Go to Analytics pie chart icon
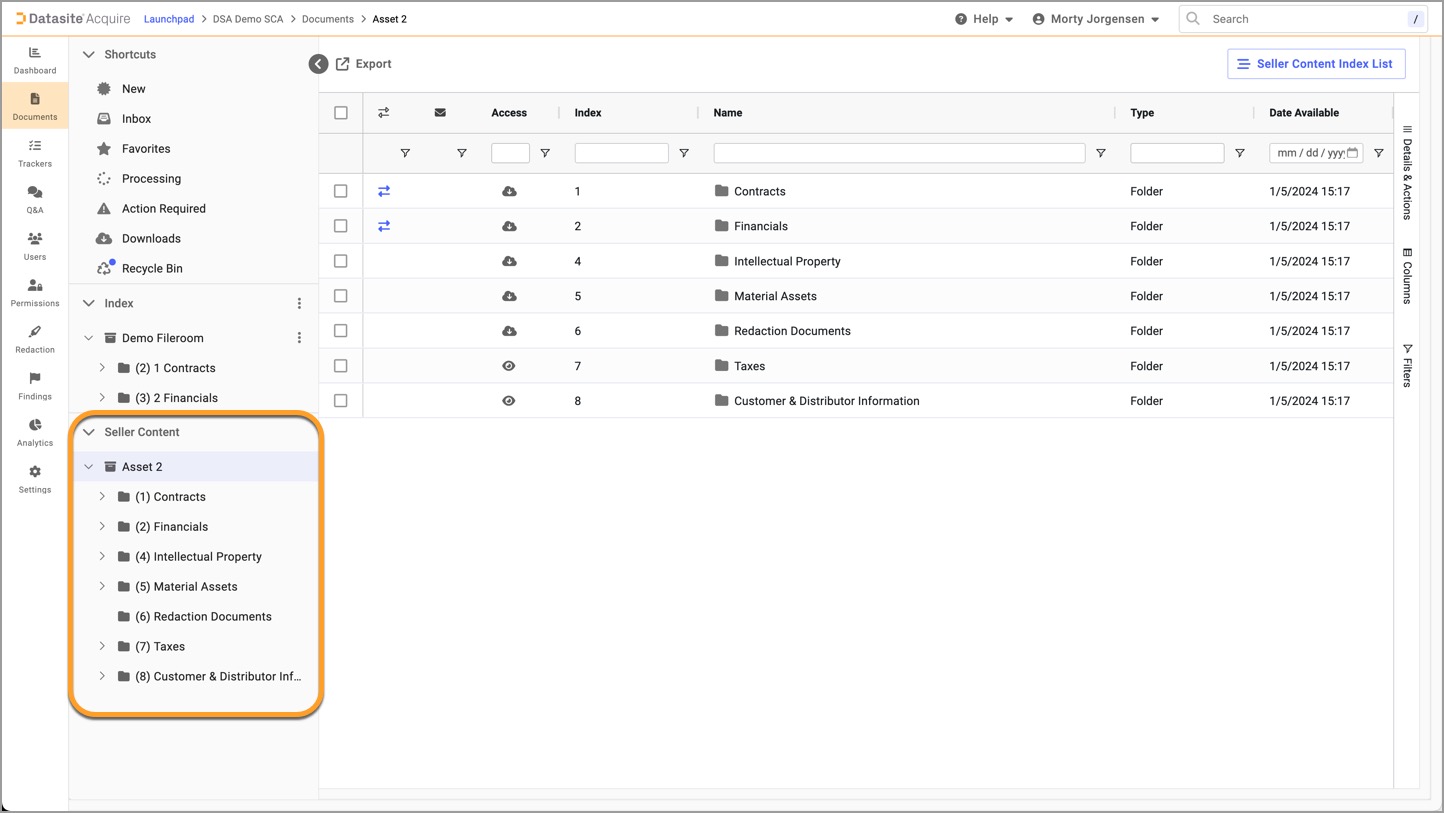Viewport: 1444px width, 813px height. (35, 431)
